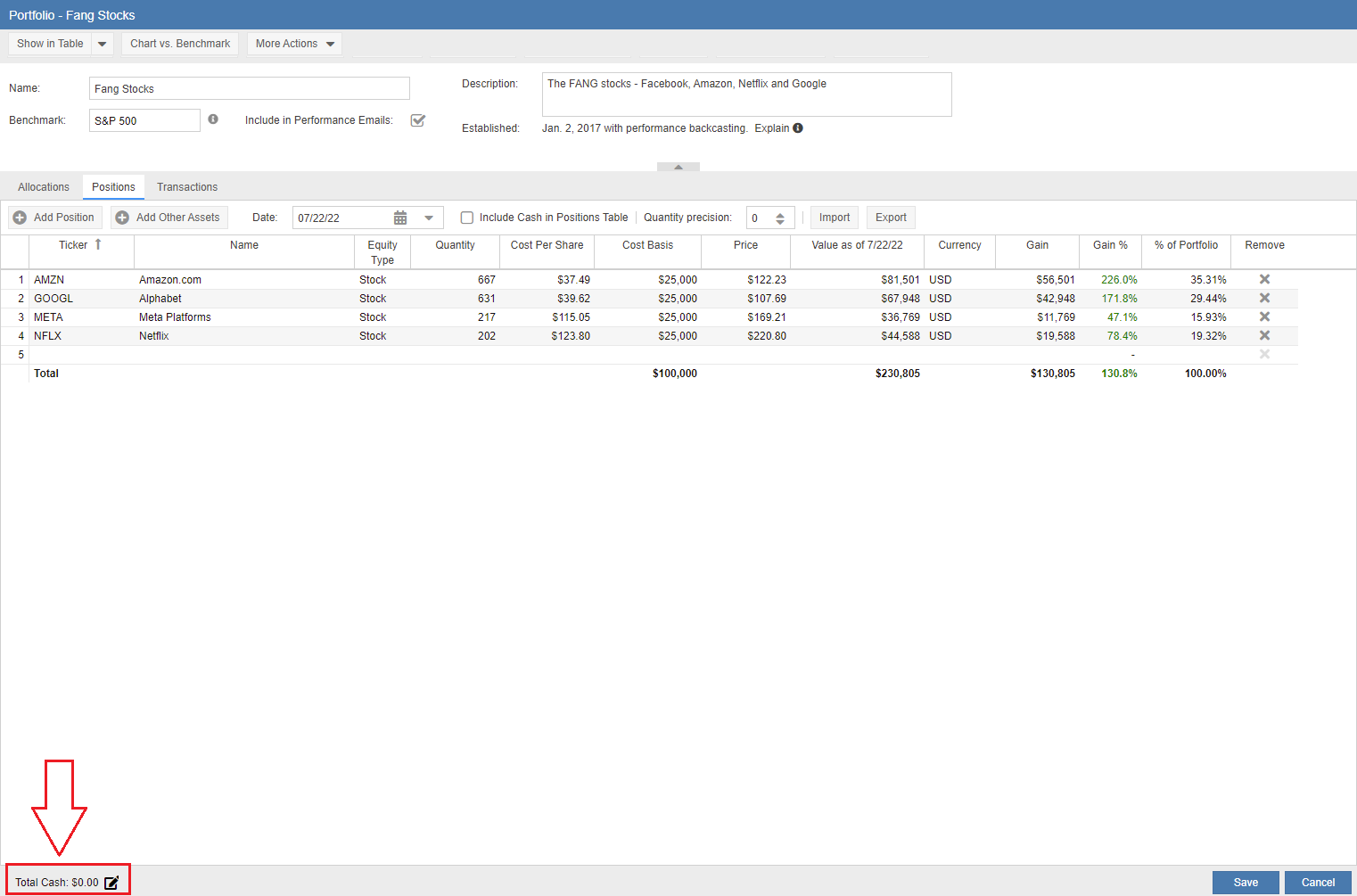Expand the Show in Table dropdown arrow
The height and width of the screenshot is (896, 1357).
[102, 44]
